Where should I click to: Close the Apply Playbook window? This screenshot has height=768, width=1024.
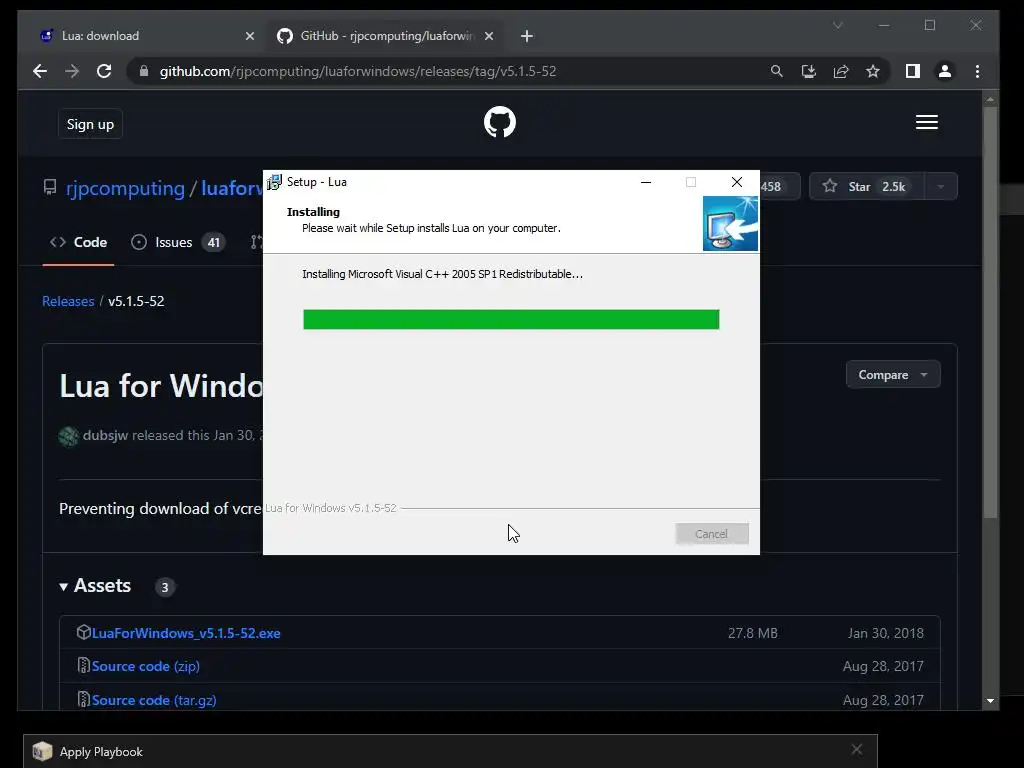[857, 750]
